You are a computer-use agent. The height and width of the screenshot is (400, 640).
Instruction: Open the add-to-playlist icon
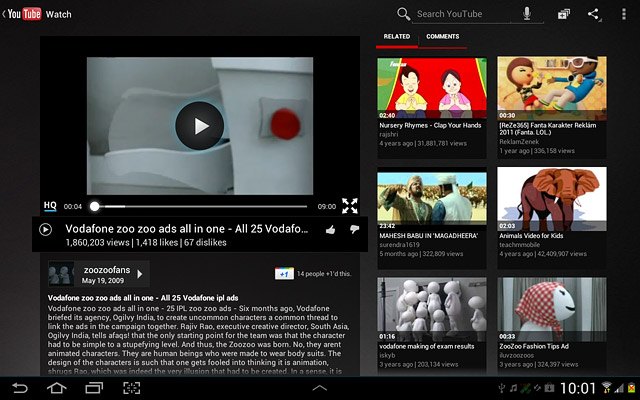(564, 14)
